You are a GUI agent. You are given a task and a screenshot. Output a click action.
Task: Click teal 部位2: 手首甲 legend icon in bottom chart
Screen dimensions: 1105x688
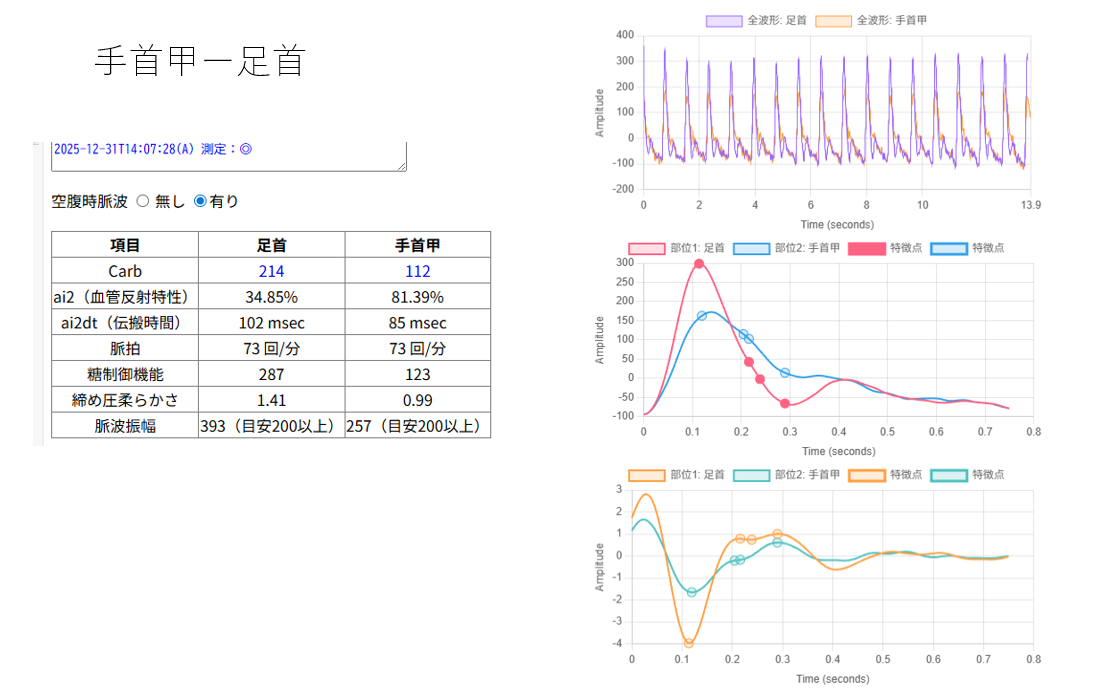(751, 475)
